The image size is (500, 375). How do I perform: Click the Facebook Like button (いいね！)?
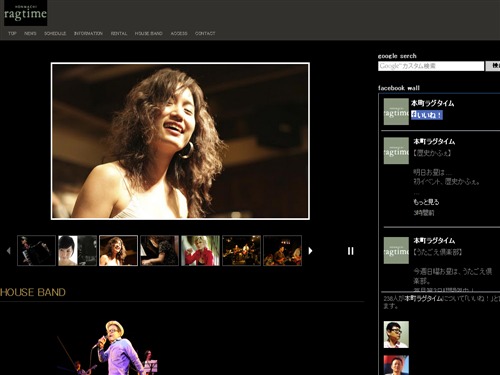tap(427, 115)
